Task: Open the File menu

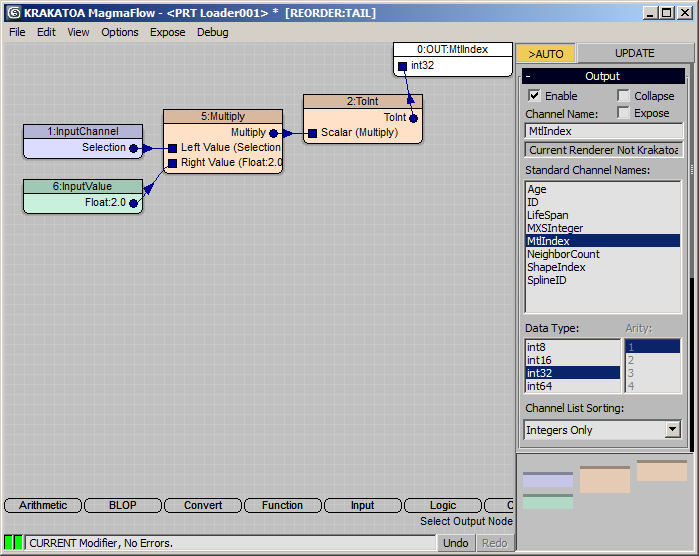Action: tap(17, 32)
